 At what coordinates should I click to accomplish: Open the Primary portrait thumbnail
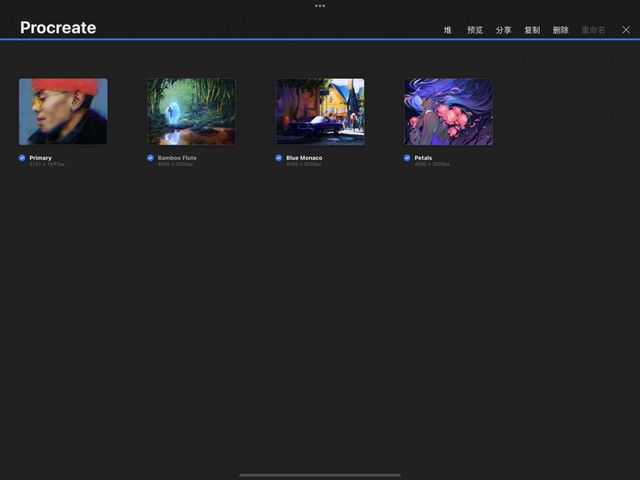pos(63,111)
